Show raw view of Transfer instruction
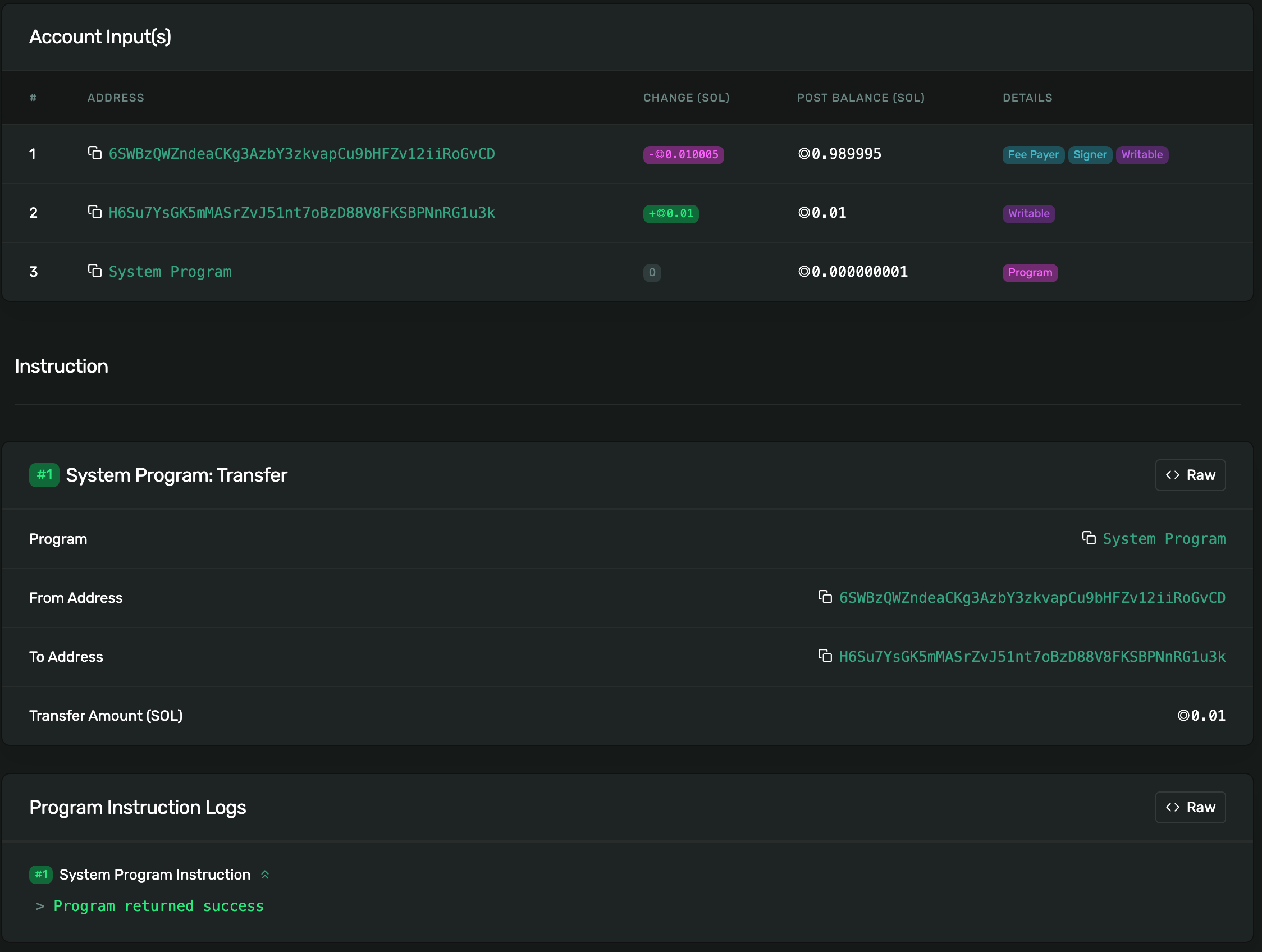The image size is (1262, 952). pyautogui.click(x=1190, y=474)
